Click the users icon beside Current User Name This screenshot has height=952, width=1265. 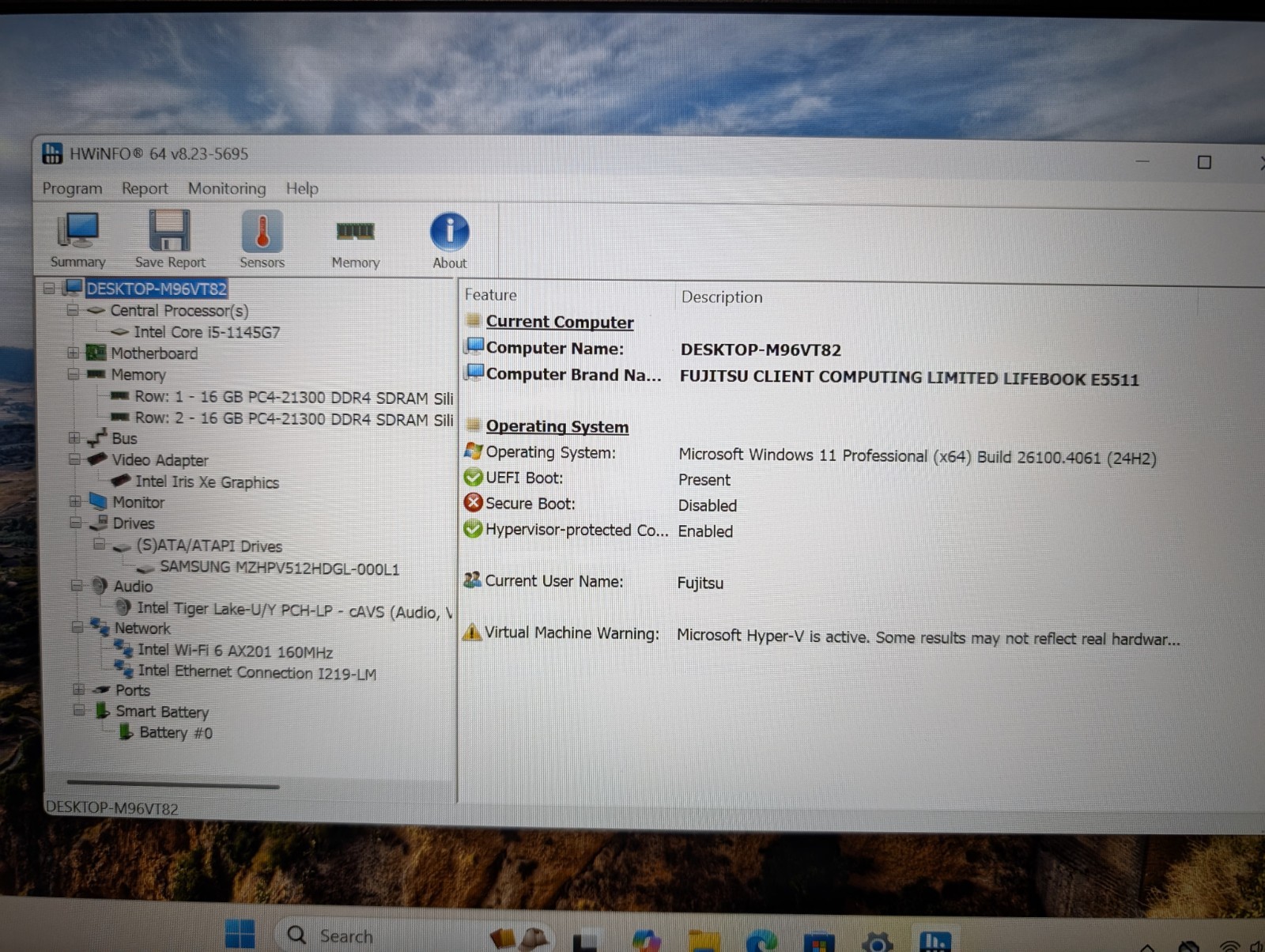click(472, 580)
